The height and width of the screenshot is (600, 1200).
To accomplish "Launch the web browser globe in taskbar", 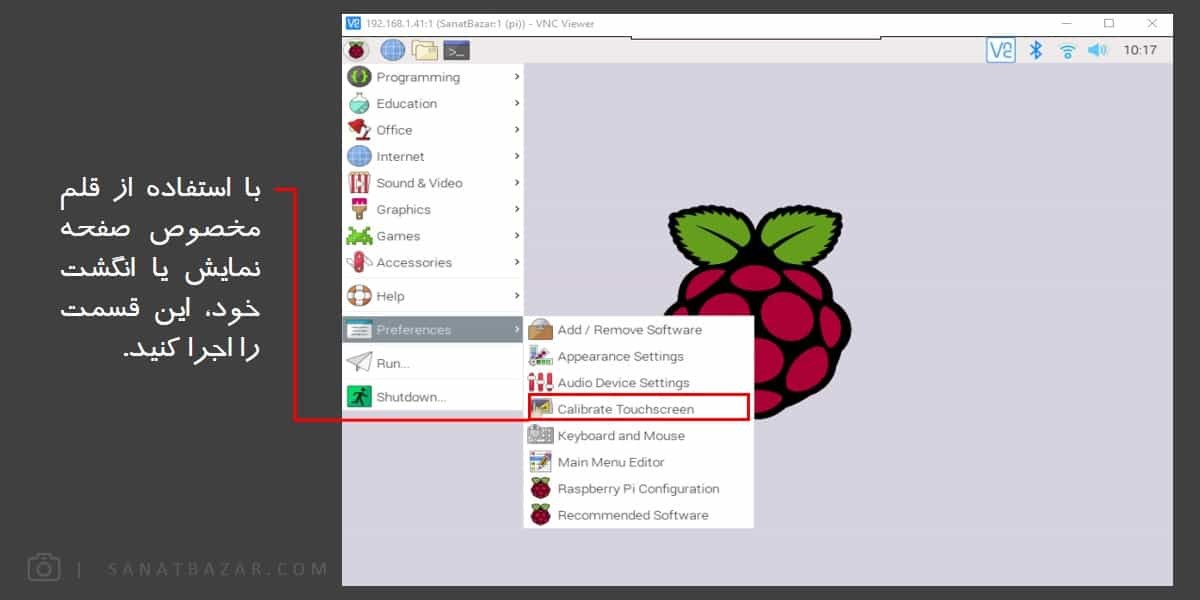I will pos(393,50).
